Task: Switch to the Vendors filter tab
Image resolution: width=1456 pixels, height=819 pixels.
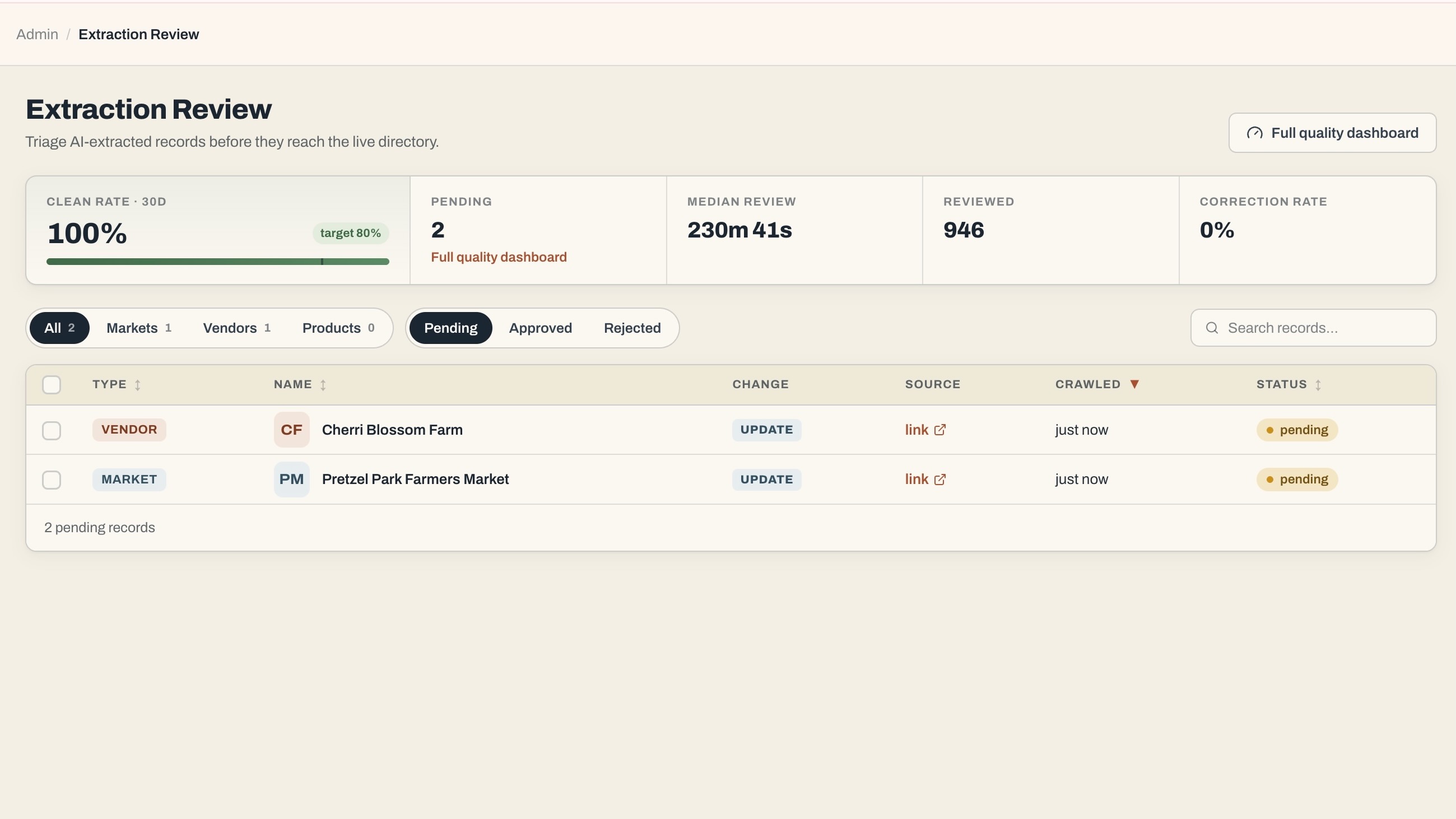Action: click(237, 328)
